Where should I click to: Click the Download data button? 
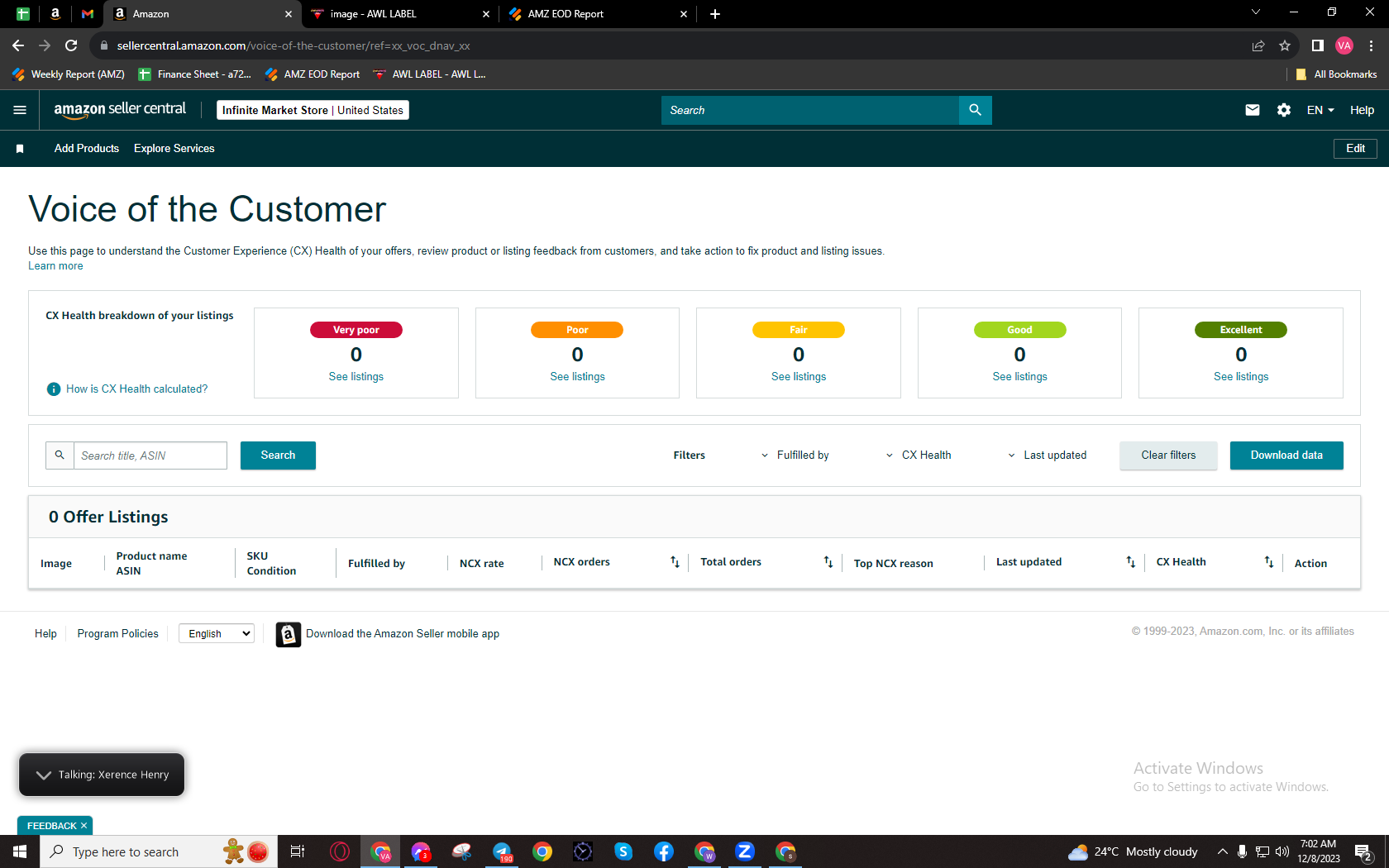point(1286,455)
